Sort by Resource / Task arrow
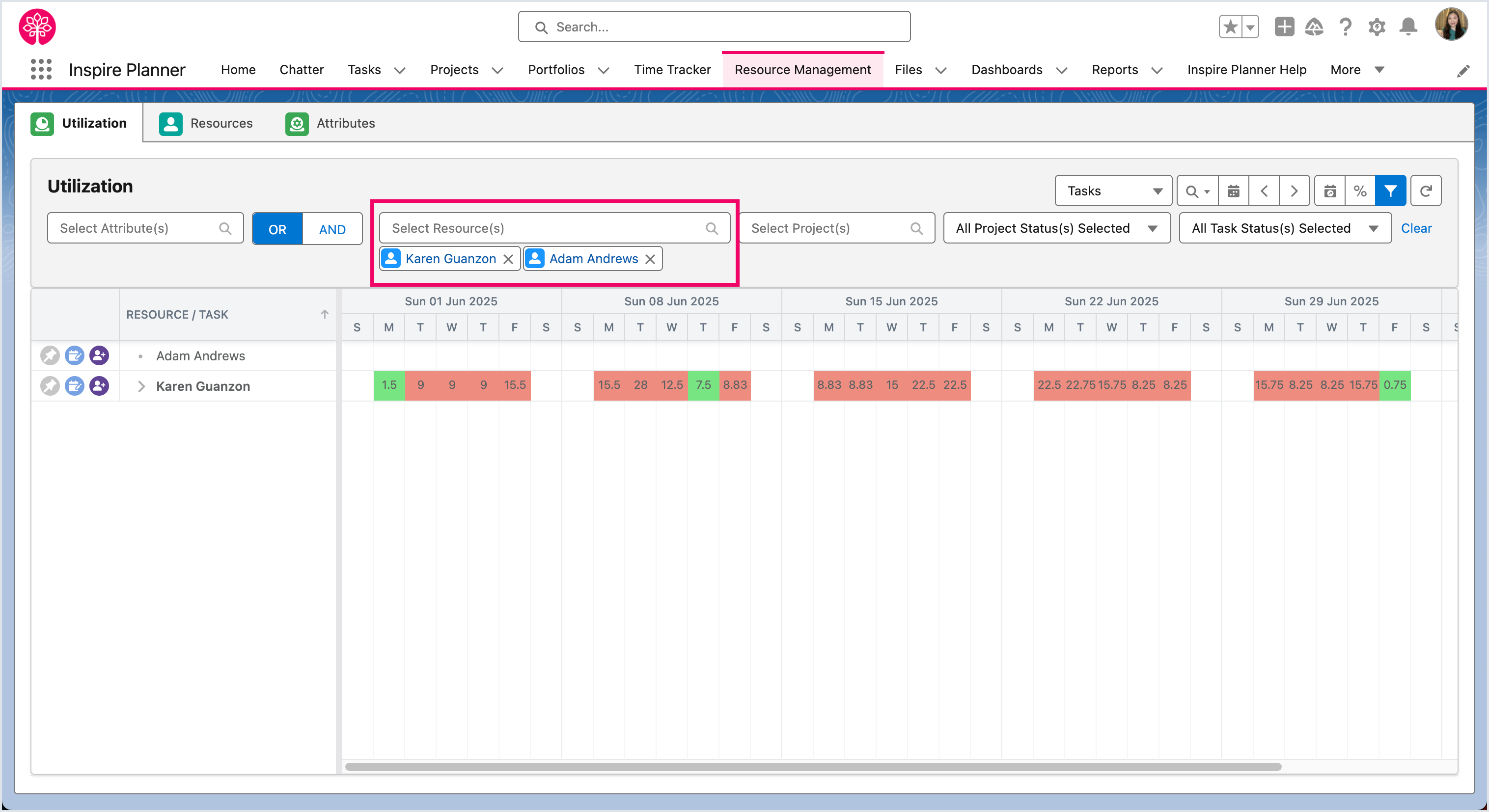 point(324,314)
